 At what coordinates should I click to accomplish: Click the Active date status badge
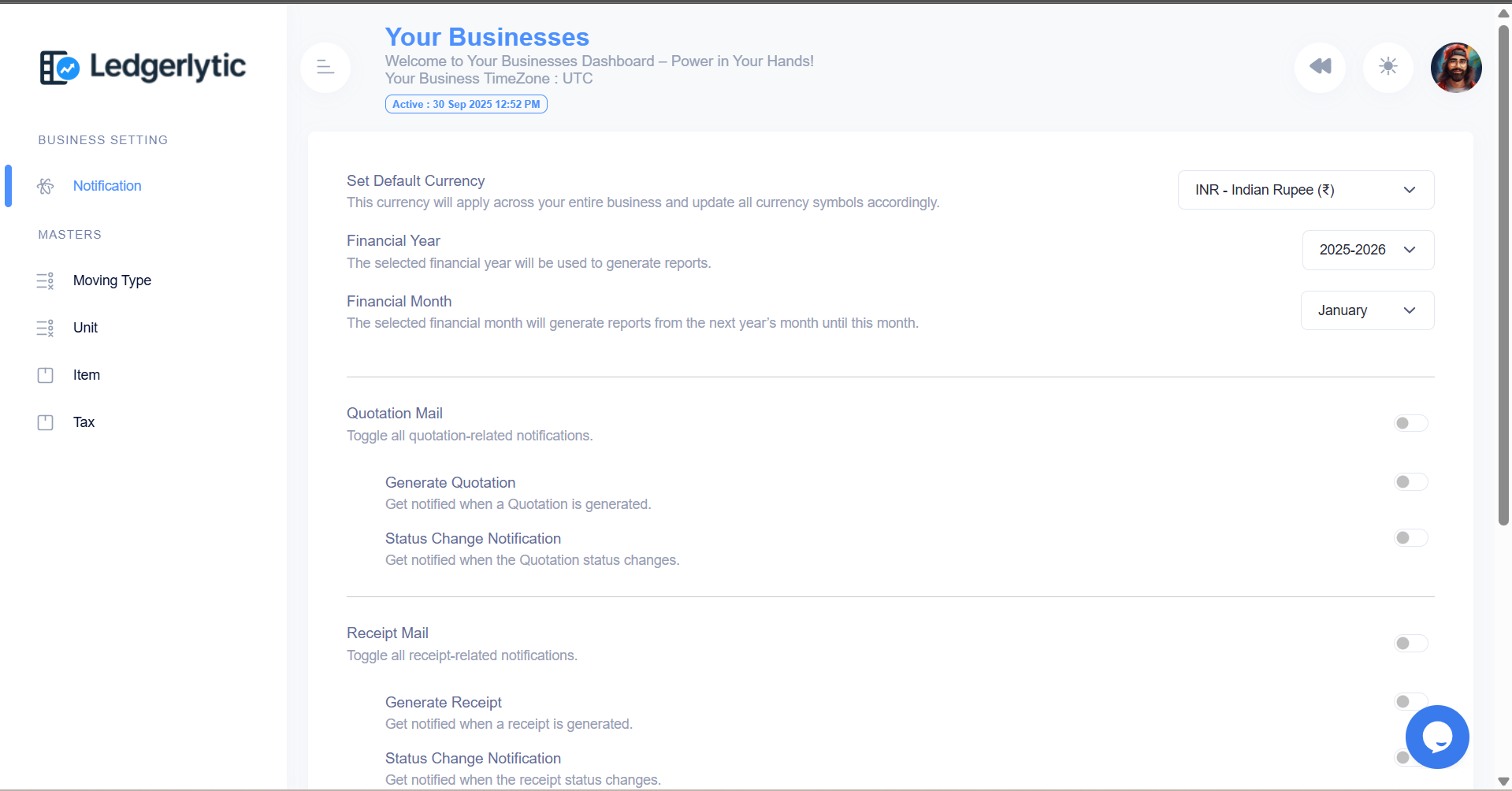[466, 104]
